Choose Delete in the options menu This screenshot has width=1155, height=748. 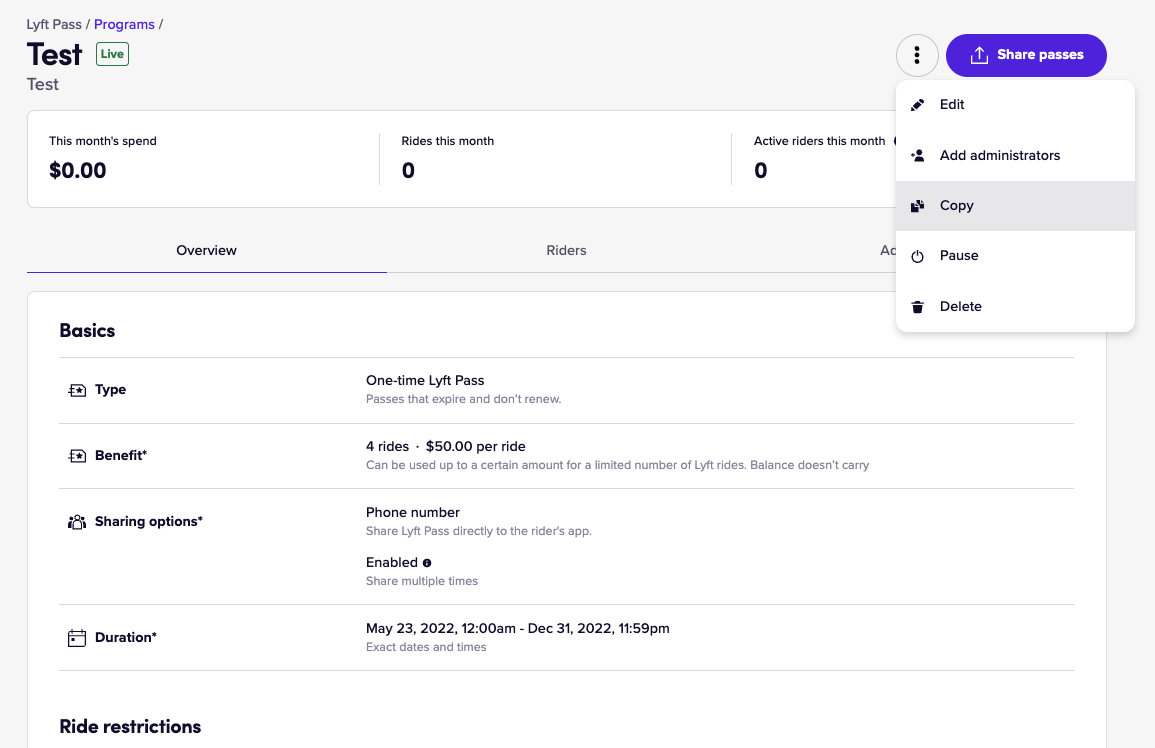click(x=1015, y=307)
